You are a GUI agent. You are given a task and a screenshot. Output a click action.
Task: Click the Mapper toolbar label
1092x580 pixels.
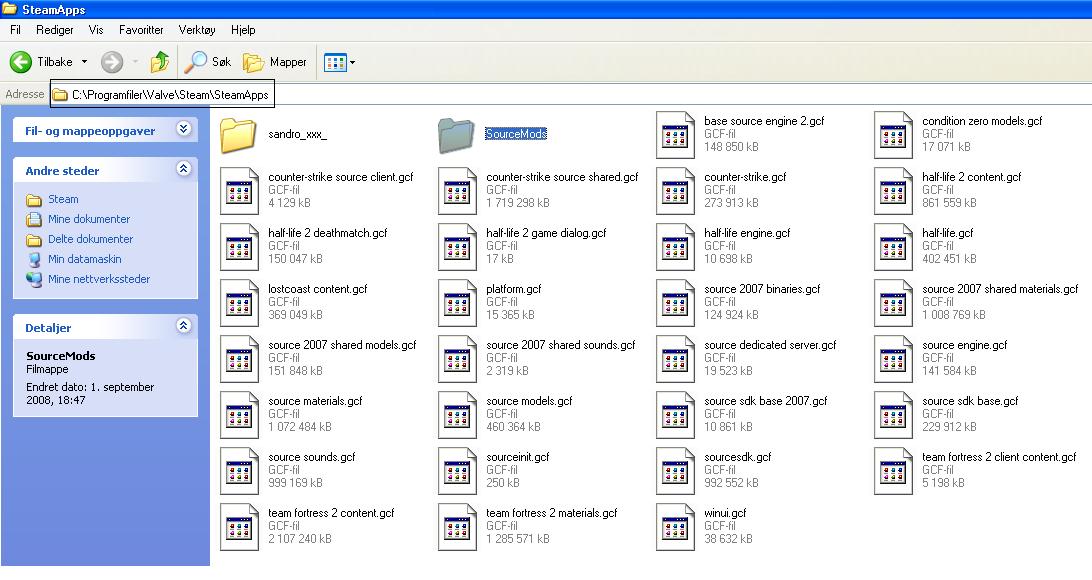(288, 62)
